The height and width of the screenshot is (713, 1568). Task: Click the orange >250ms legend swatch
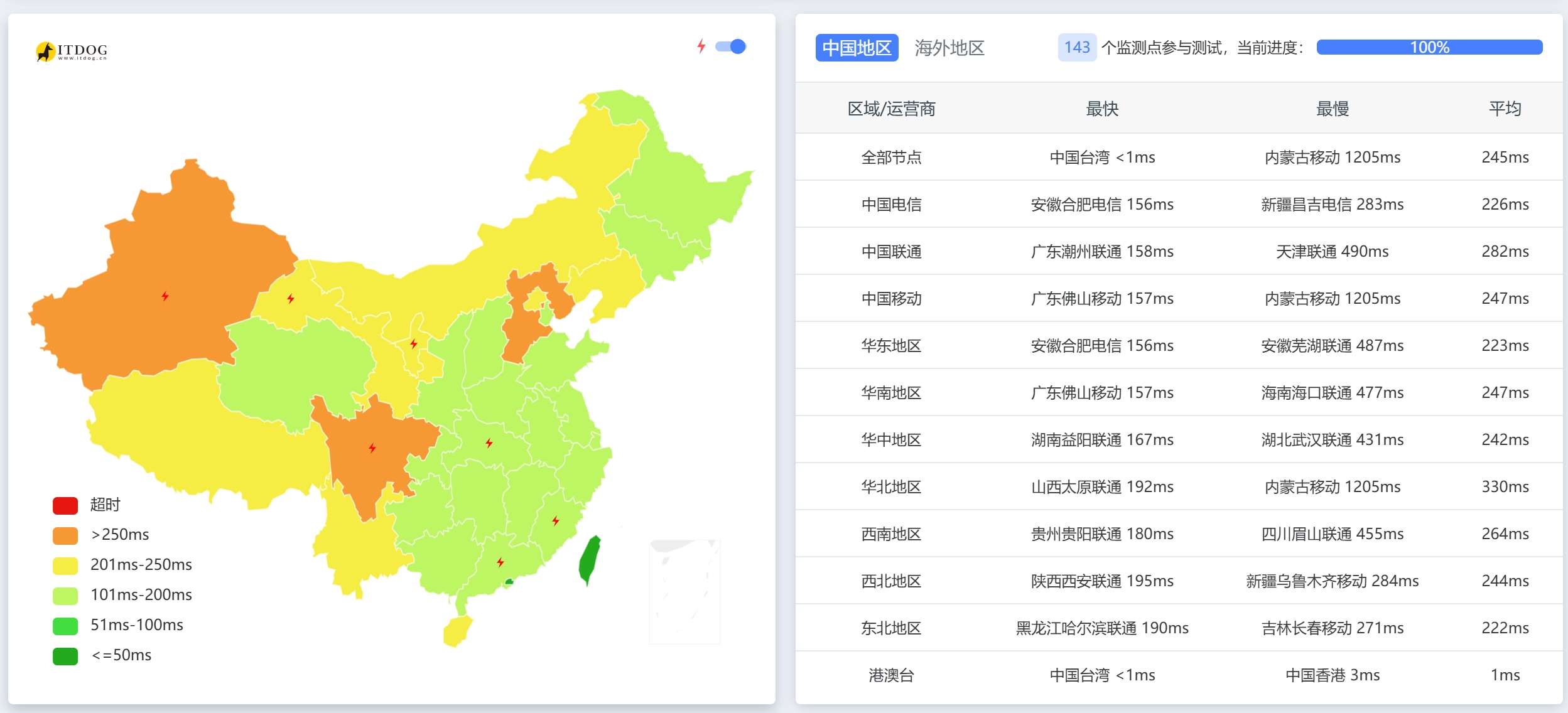(65, 535)
